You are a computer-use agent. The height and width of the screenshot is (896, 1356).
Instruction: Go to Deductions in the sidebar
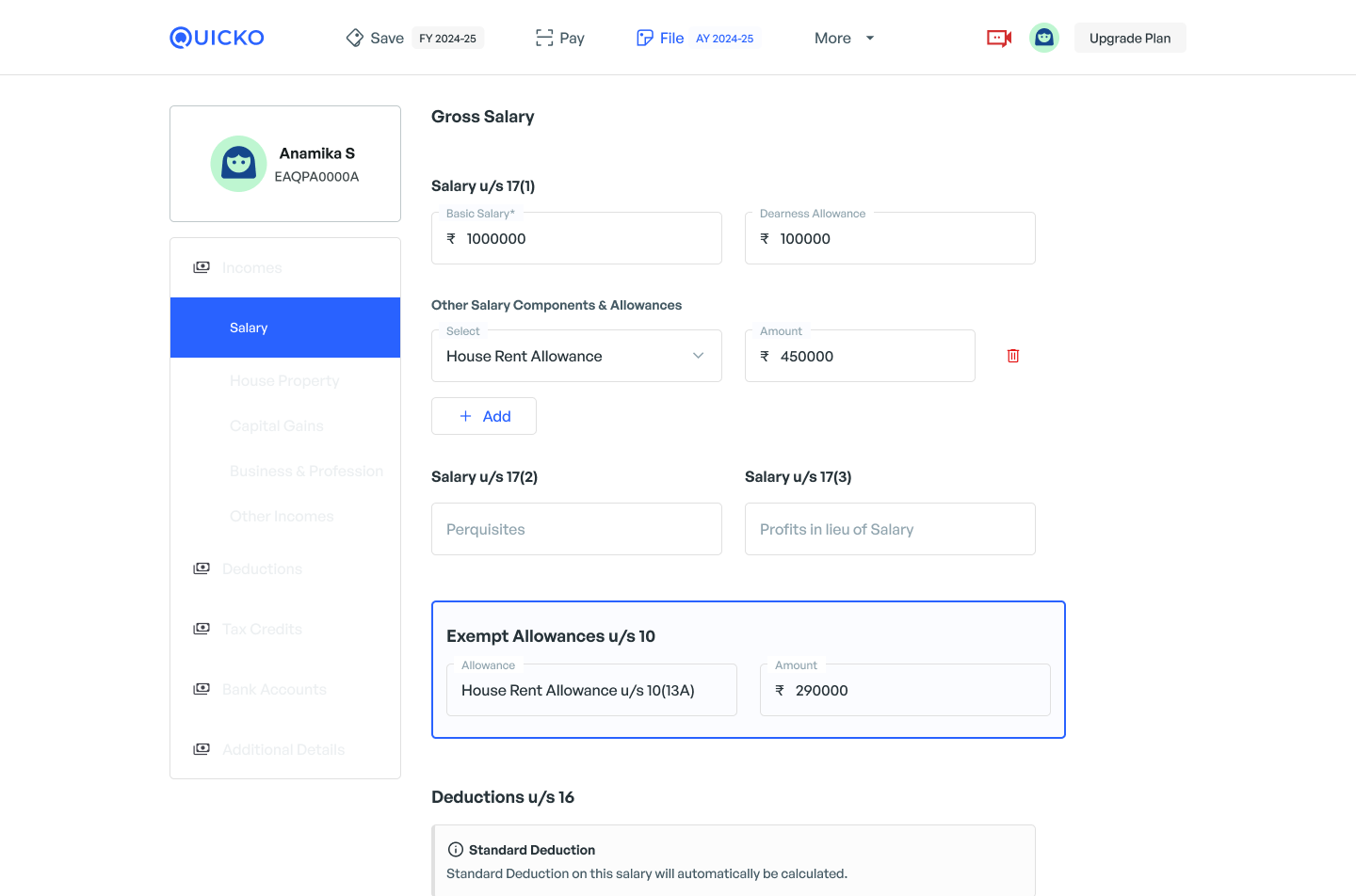tap(262, 568)
